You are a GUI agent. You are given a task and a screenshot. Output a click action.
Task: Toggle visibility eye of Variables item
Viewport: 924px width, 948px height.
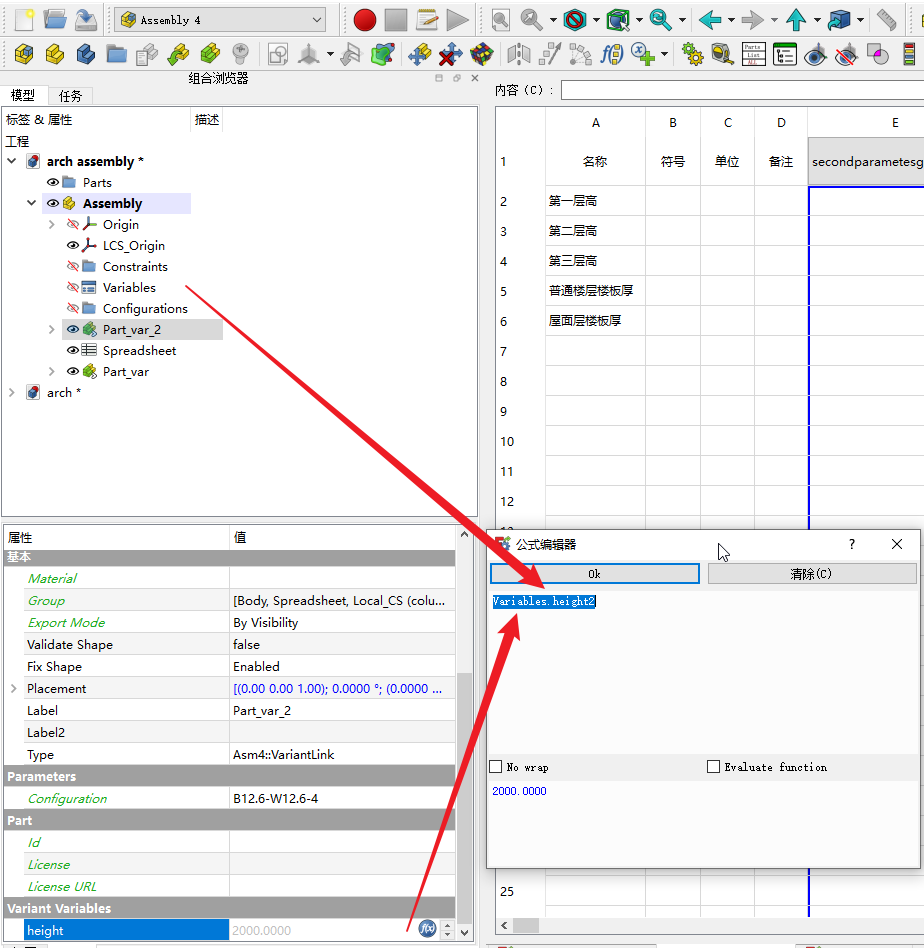click(72, 288)
